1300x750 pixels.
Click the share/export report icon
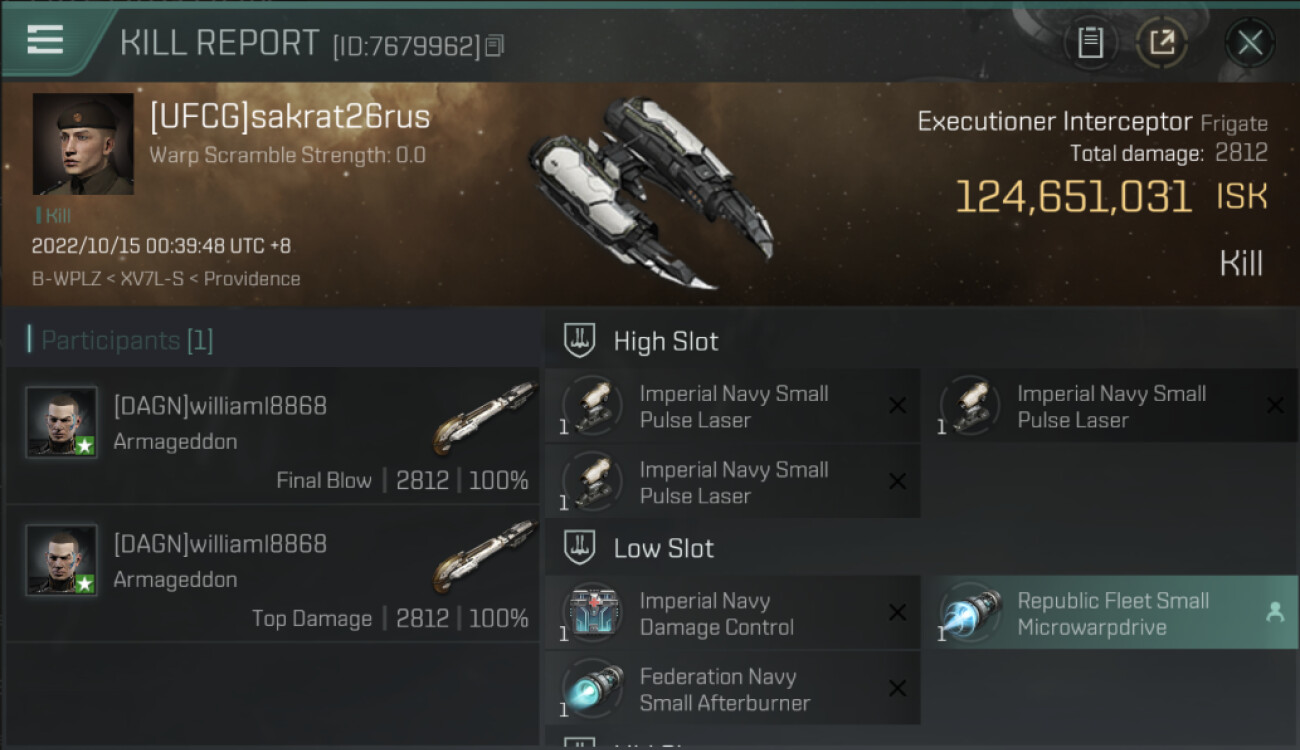(x=1161, y=42)
